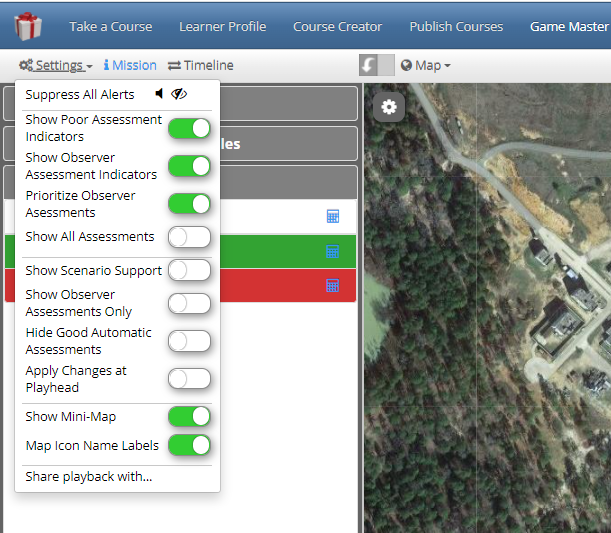Open the Map dropdown
This screenshot has height=533, width=611.
[x=426, y=65]
